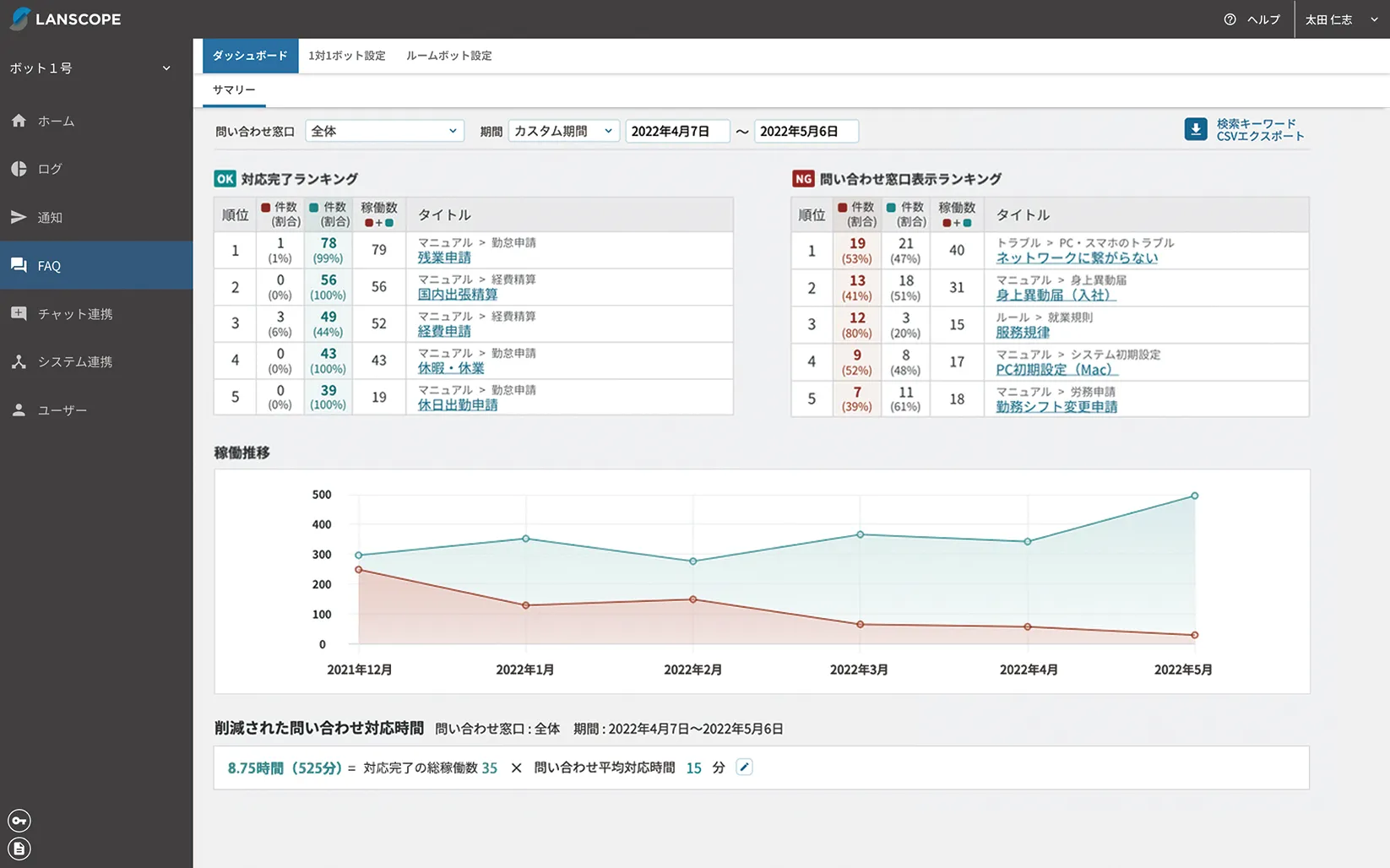This screenshot has height=868, width=1390.
Task: Click the key icon at sidebar bottom
Action: click(19, 821)
